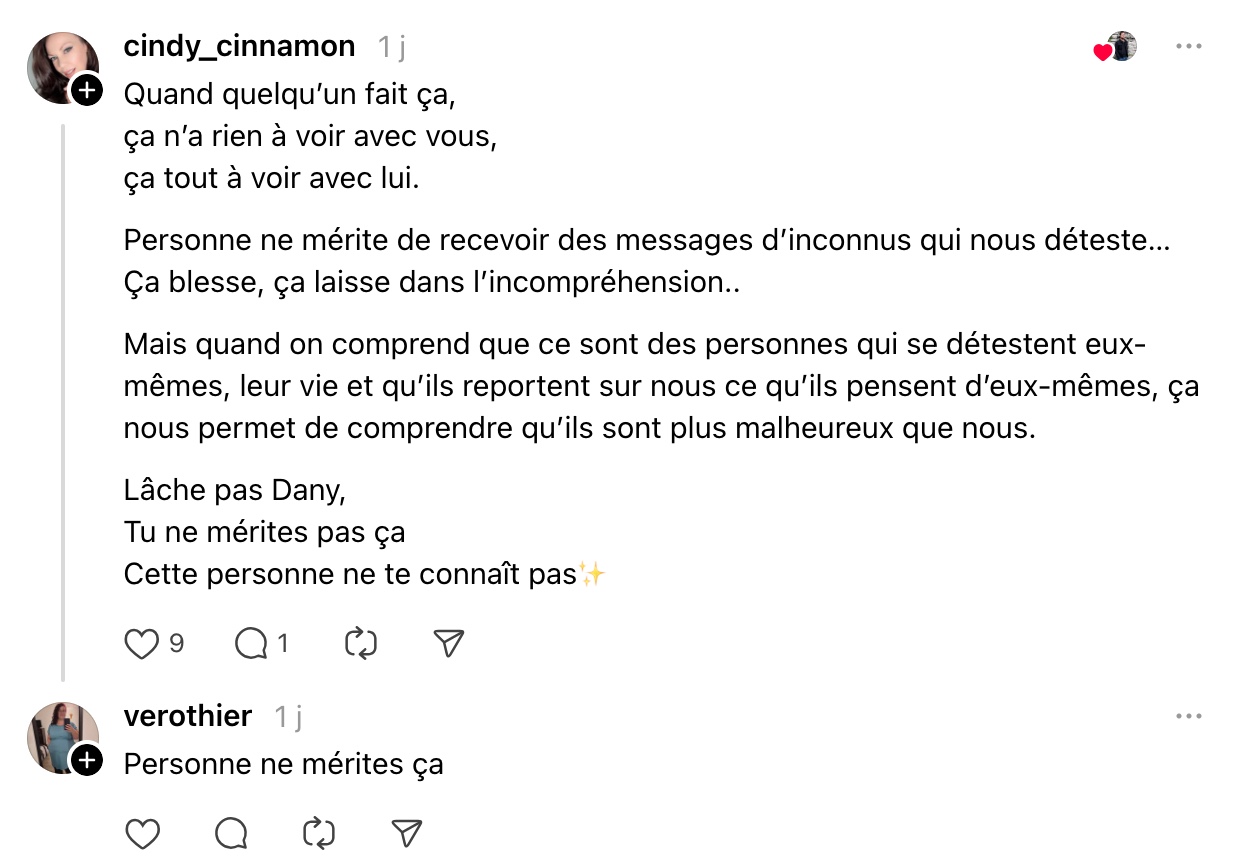Image resolution: width=1242 pixels, height=860 pixels.
Task: Repost verothier's reply
Action: tap(318, 833)
